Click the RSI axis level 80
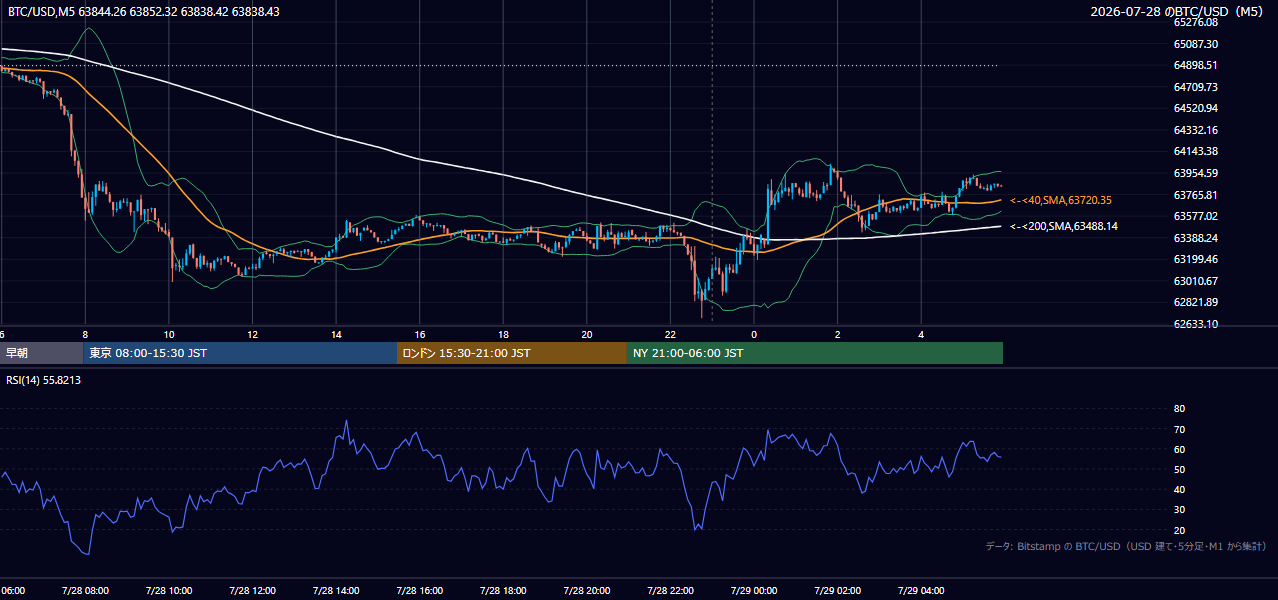Image resolution: width=1278 pixels, height=600 pixels. tap(1179, 409)
